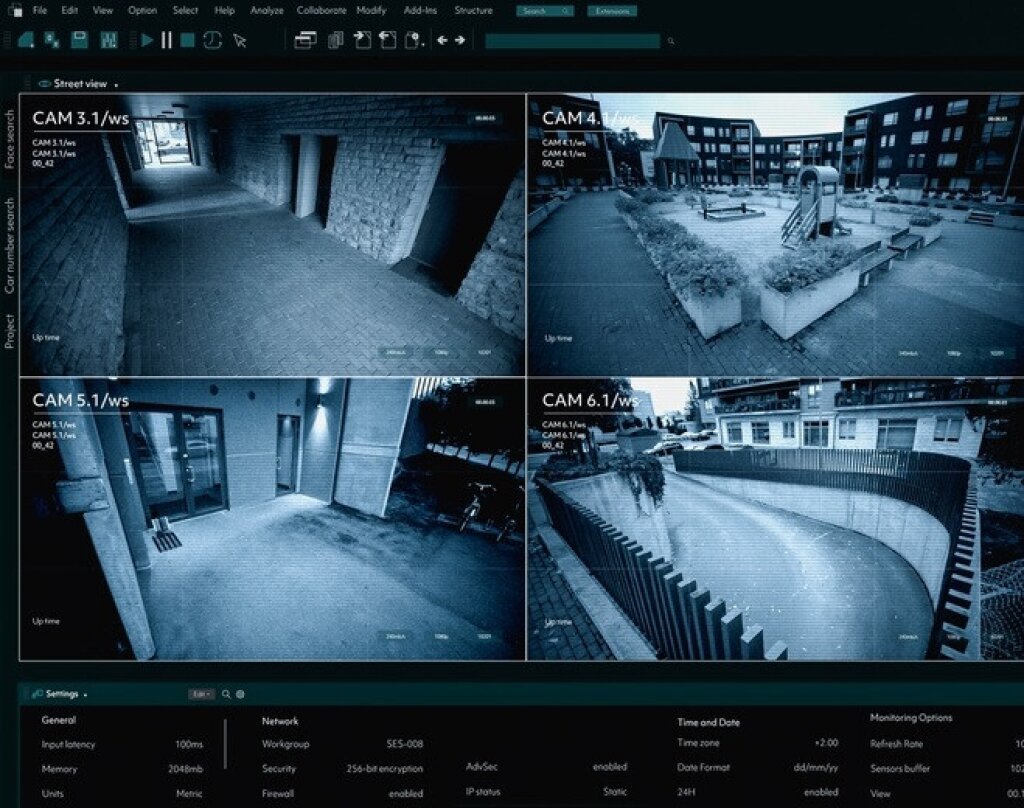Switch to the Face search side tab
The height and width of the screenshot is (808, 1024).
click(10, 138)
